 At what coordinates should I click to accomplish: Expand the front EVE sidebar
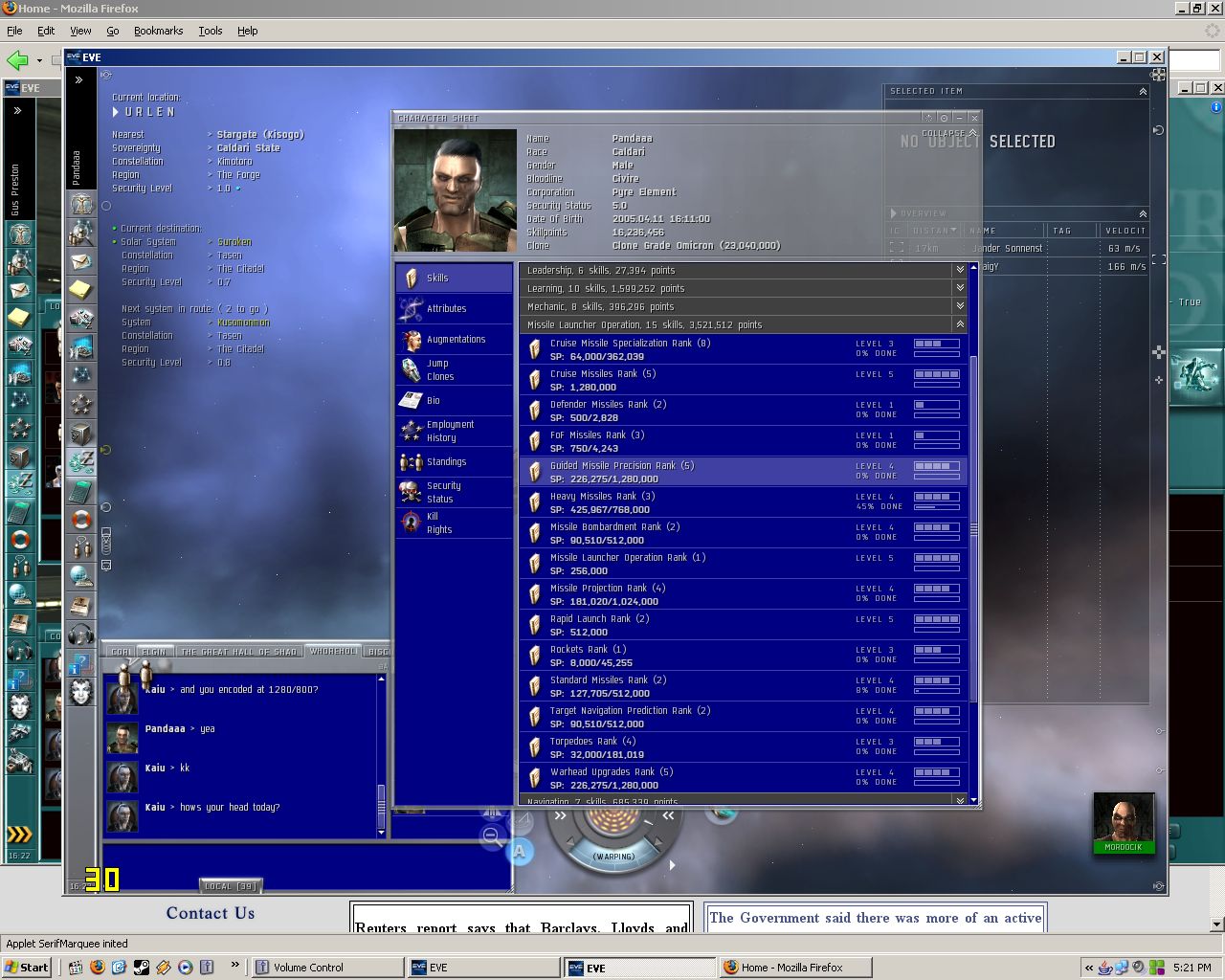pyautogui.click(x=78, y=80)
